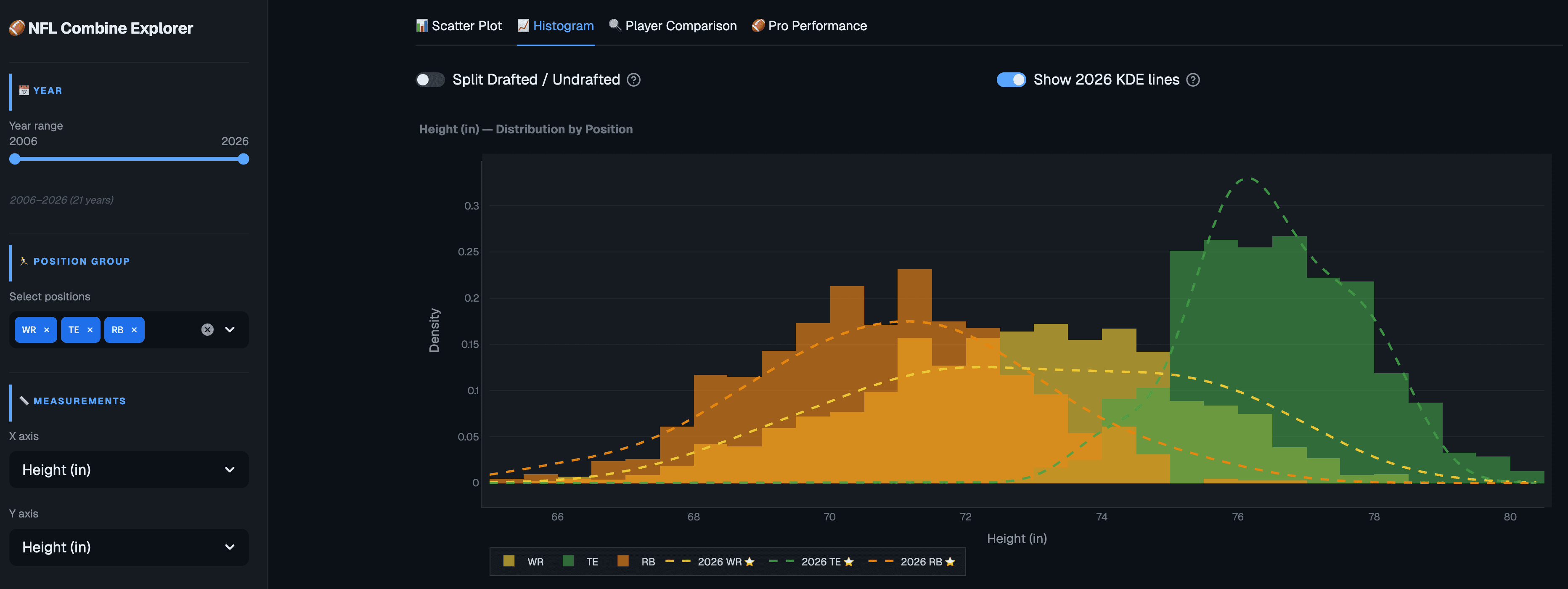Click the 2026 year range slider handle
This screenshot has width=1568, height=589.
pos(244,159)
